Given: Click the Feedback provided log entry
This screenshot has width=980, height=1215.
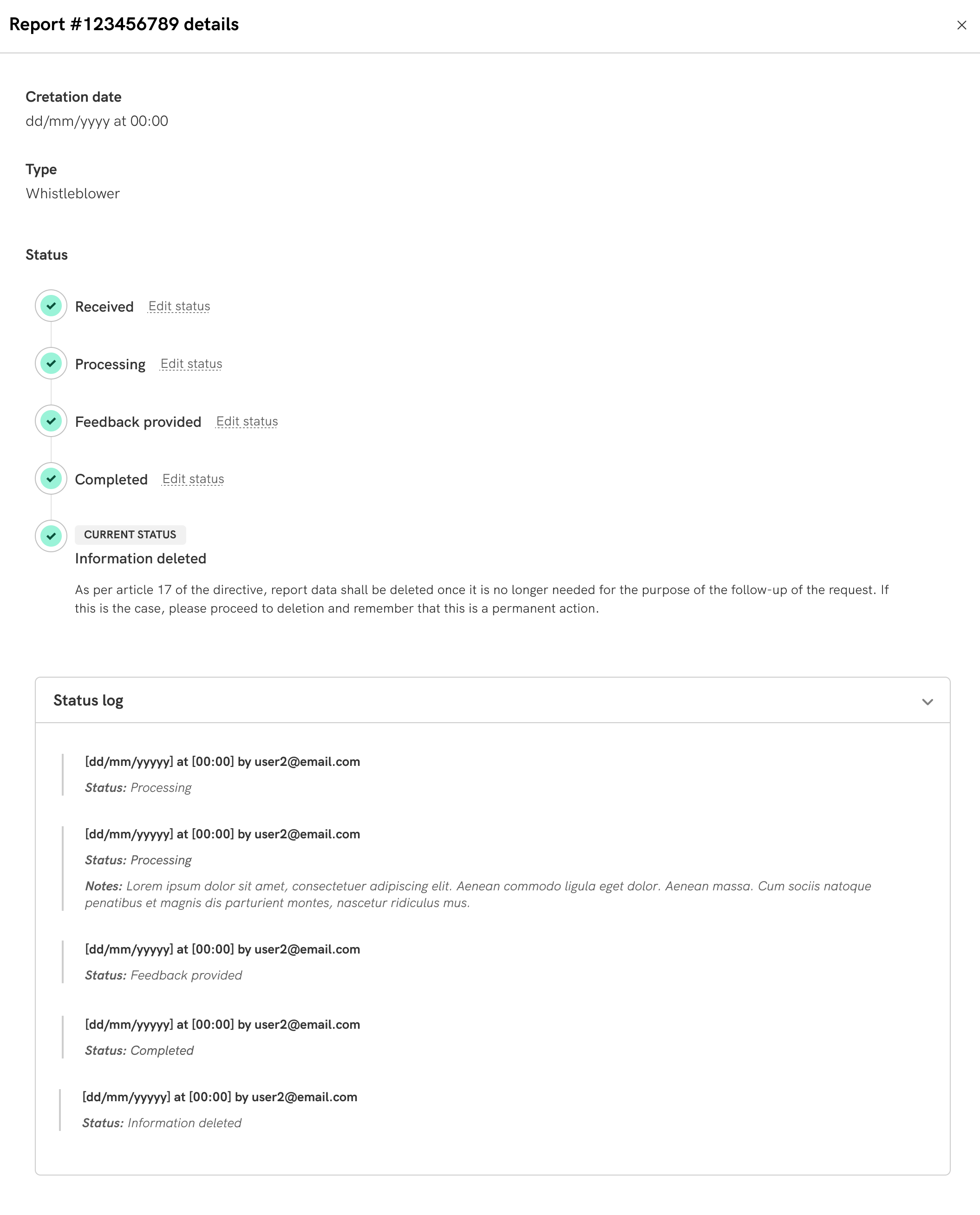Looking at the screenshot, I should 222,962.
